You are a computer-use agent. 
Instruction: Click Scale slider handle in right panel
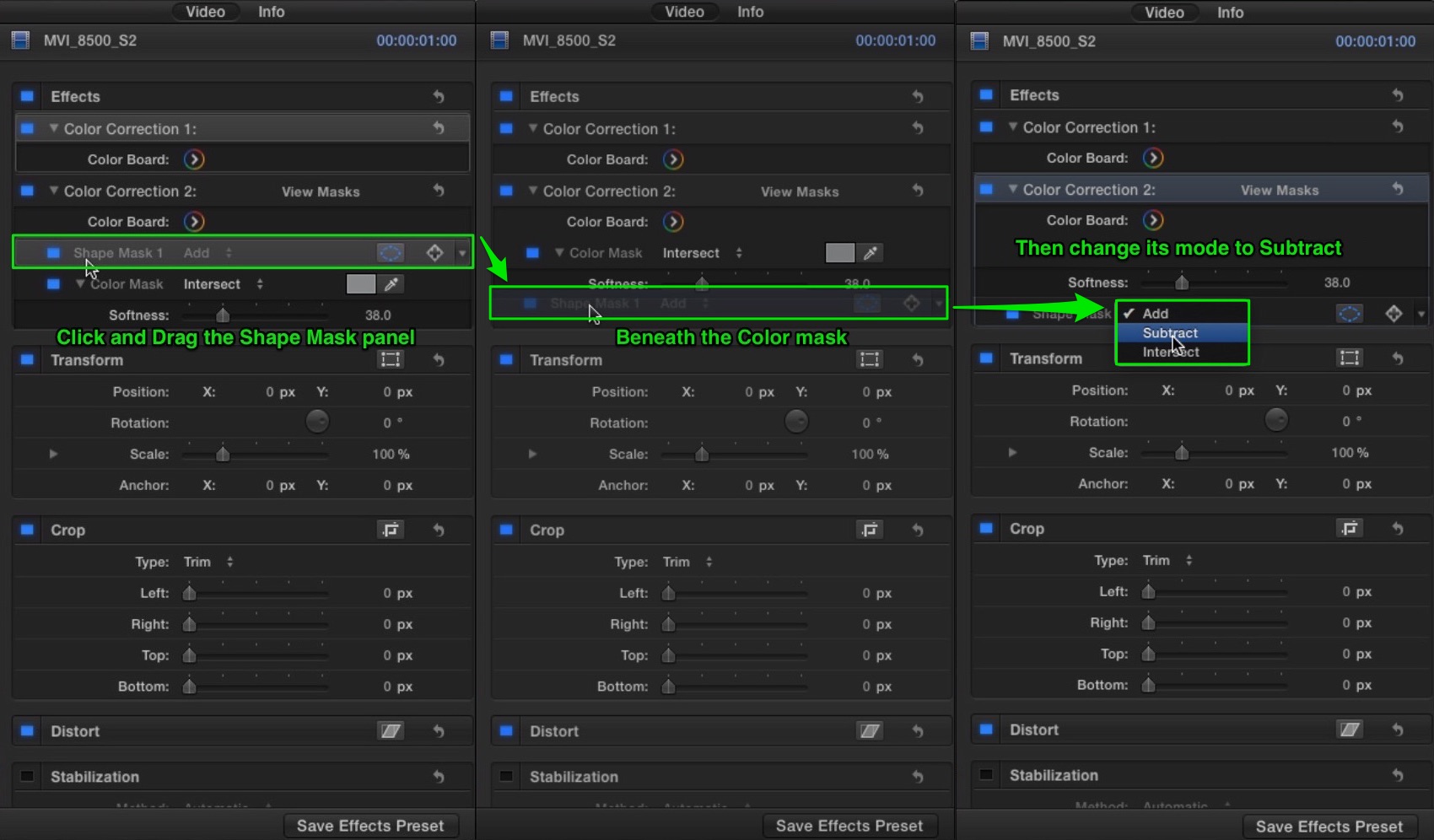(1182, 453)
